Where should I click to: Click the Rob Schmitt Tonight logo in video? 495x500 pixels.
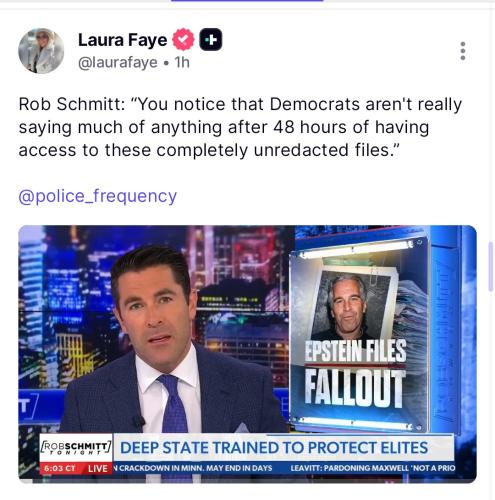coord(76,448)
